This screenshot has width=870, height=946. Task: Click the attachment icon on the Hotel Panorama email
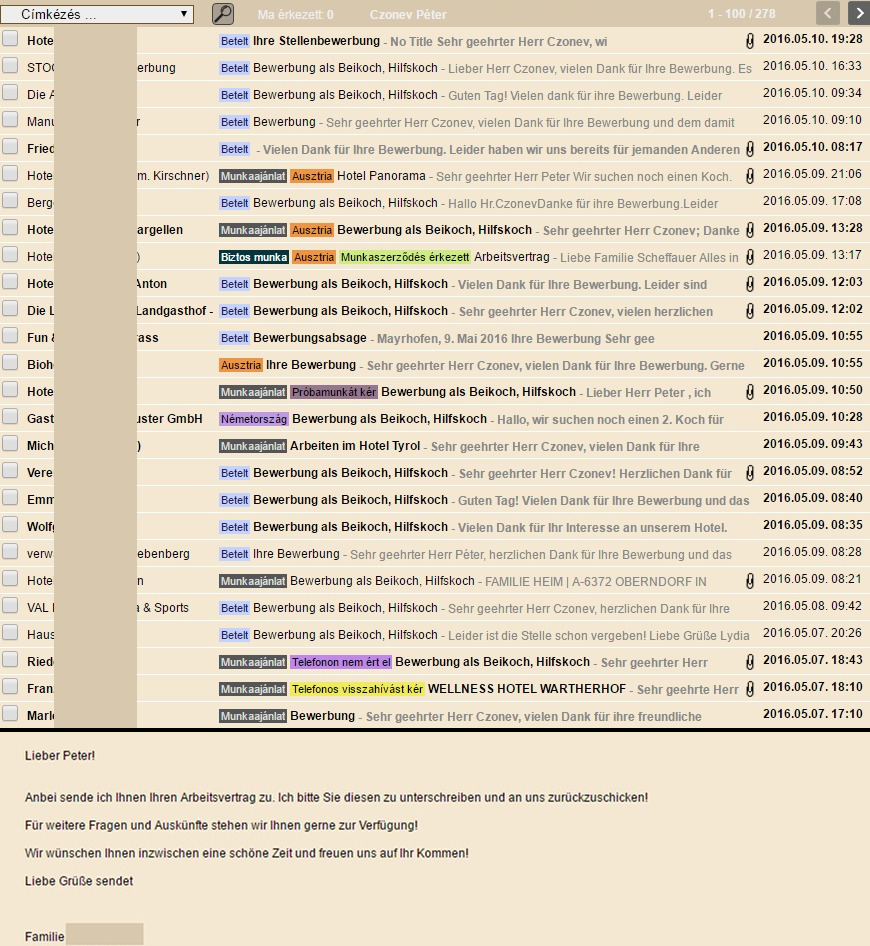pyautogui.click(x=749, y=176)
